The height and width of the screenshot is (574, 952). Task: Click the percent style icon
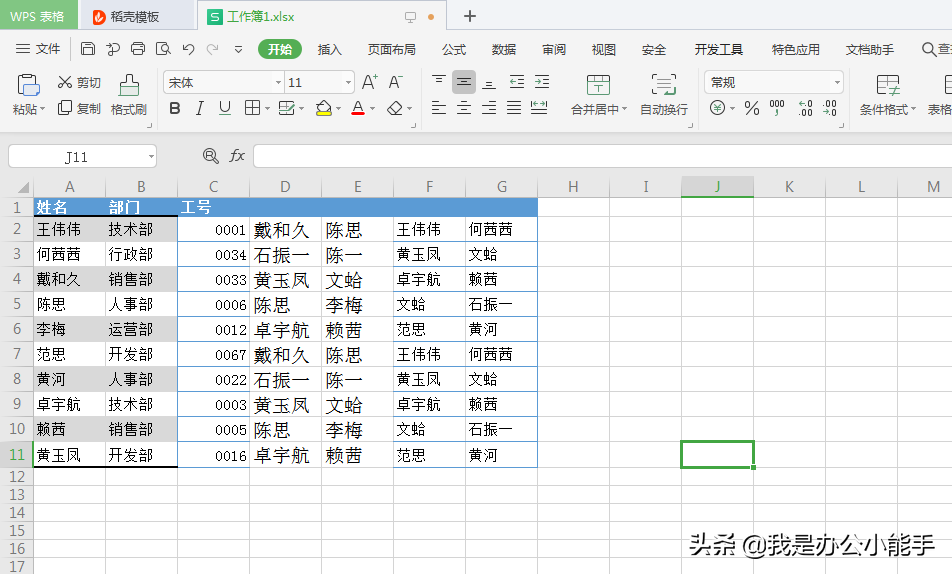(751, 108)
